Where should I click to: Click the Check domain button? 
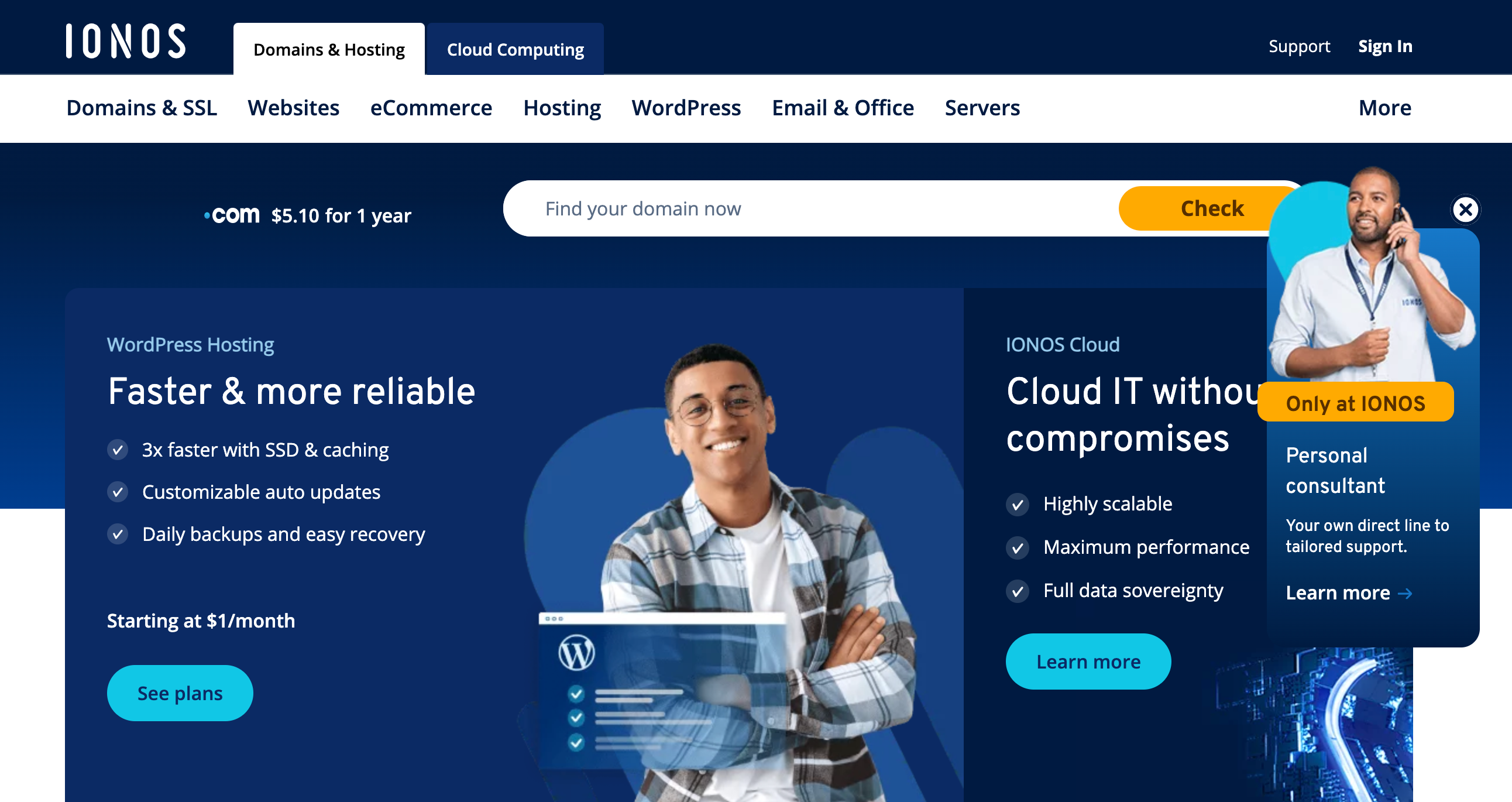point(1211,208)
